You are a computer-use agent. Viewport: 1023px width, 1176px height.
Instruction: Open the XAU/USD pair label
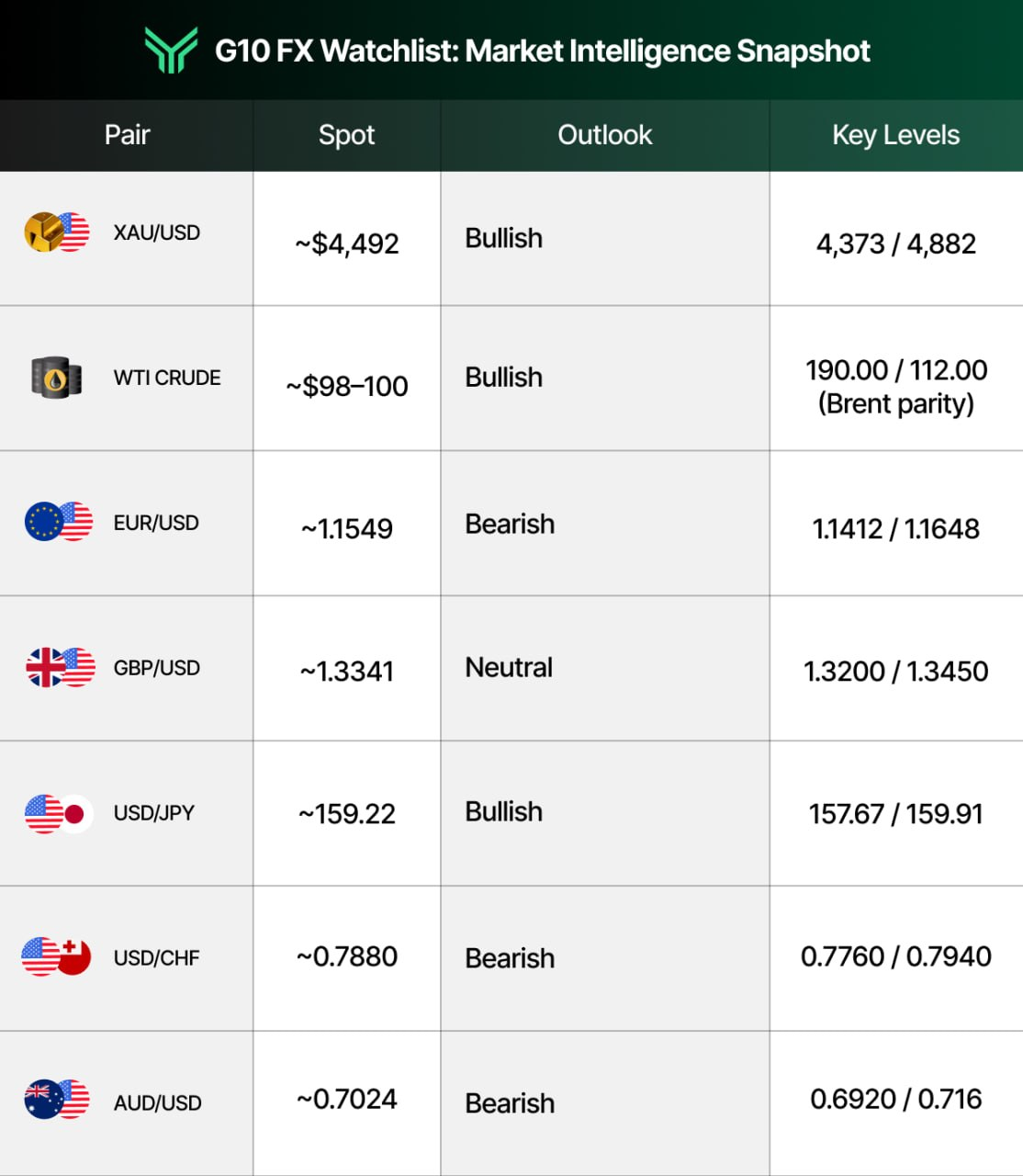(157, 233)
